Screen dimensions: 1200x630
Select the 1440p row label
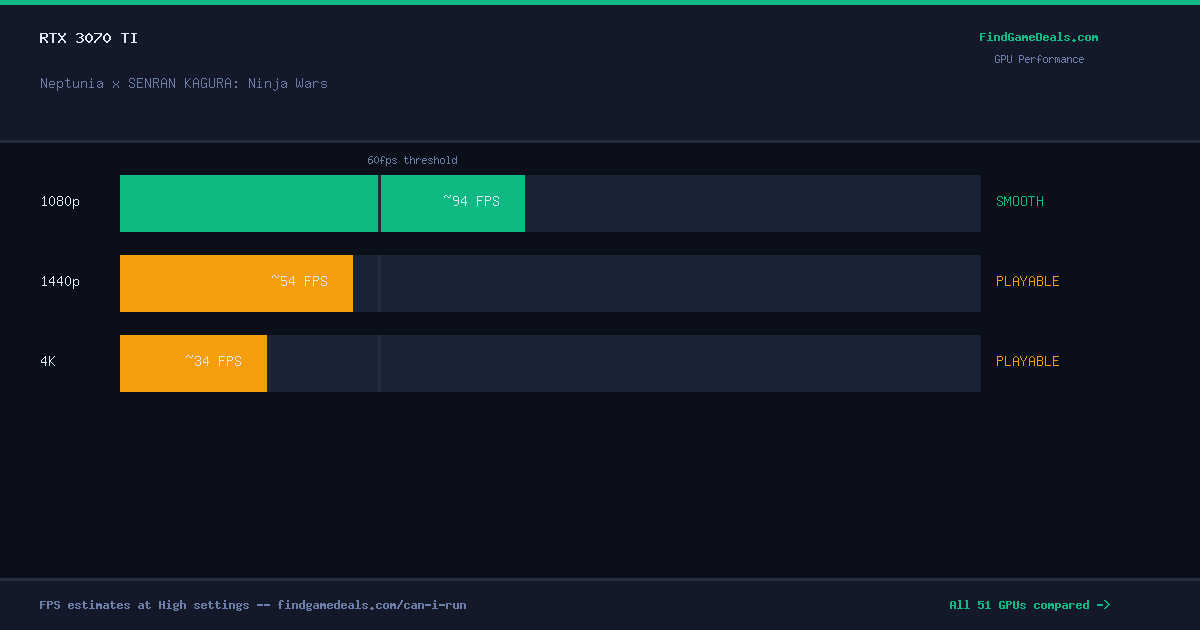coord(60,281)
